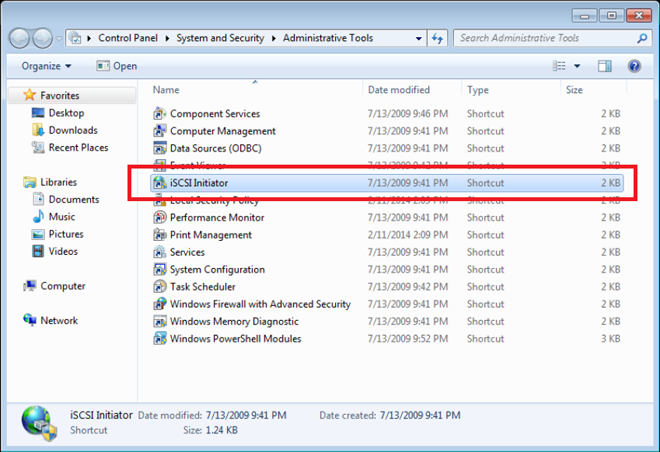Open the view options dropdown arrow
Viewport: 660px width, 452px height.
[577, 66]
